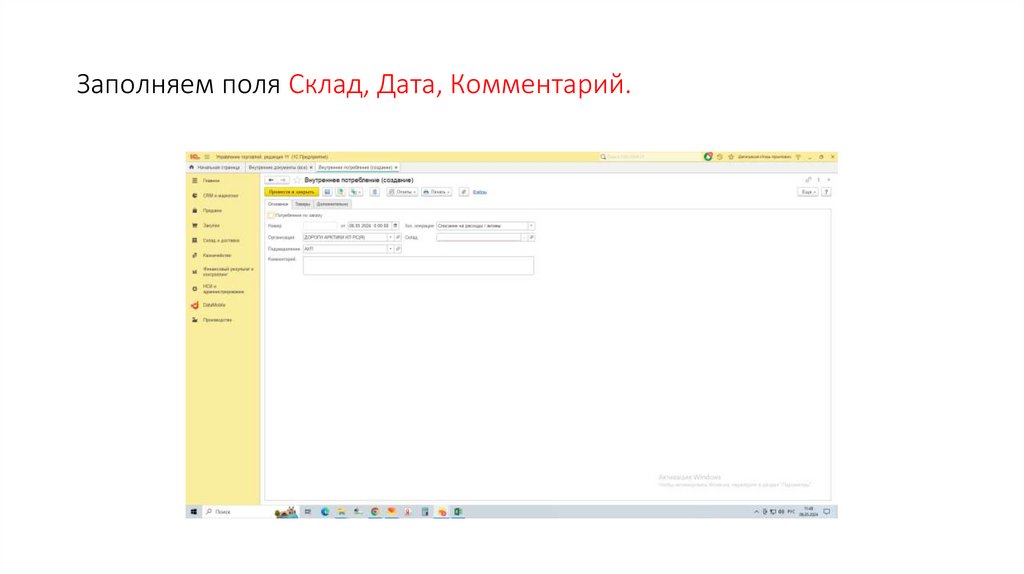Open the favorites star icon in the title bar
The image size is (1024, 574).
[731, 157]
